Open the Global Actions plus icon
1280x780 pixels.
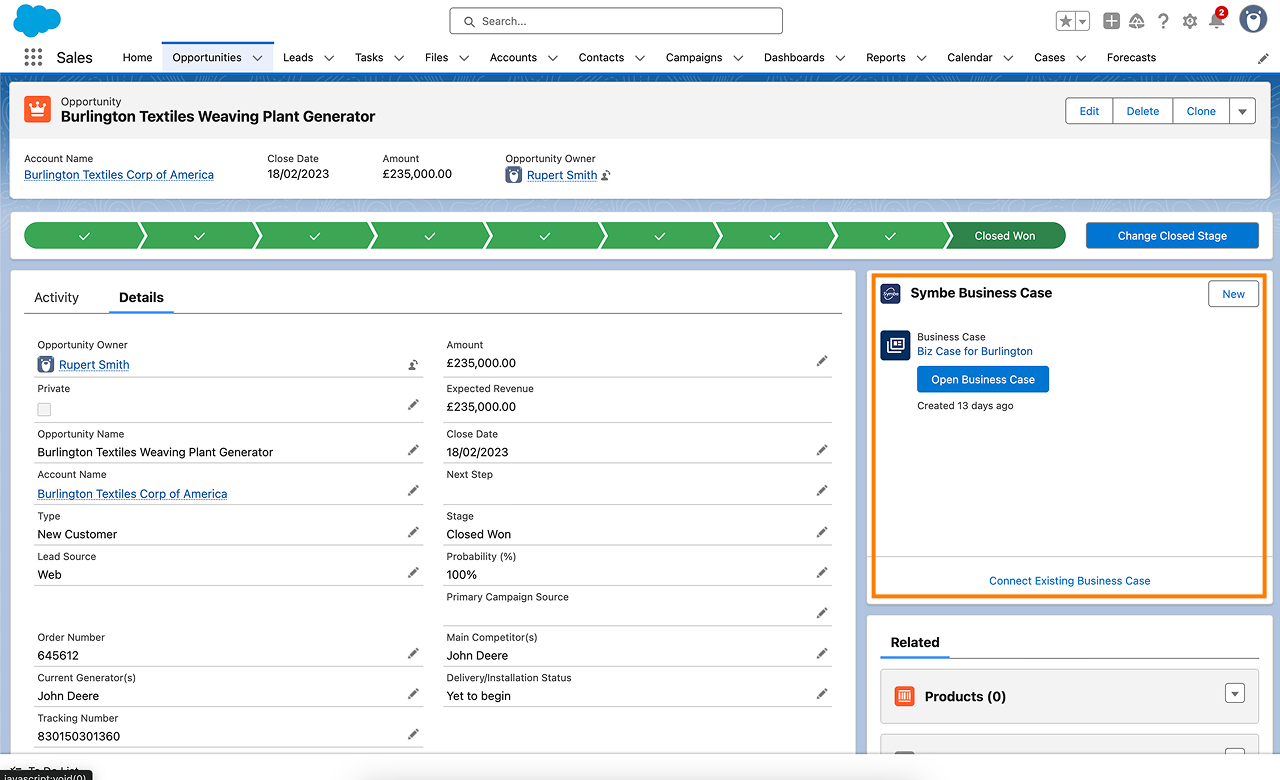(x=1112, y=21)
